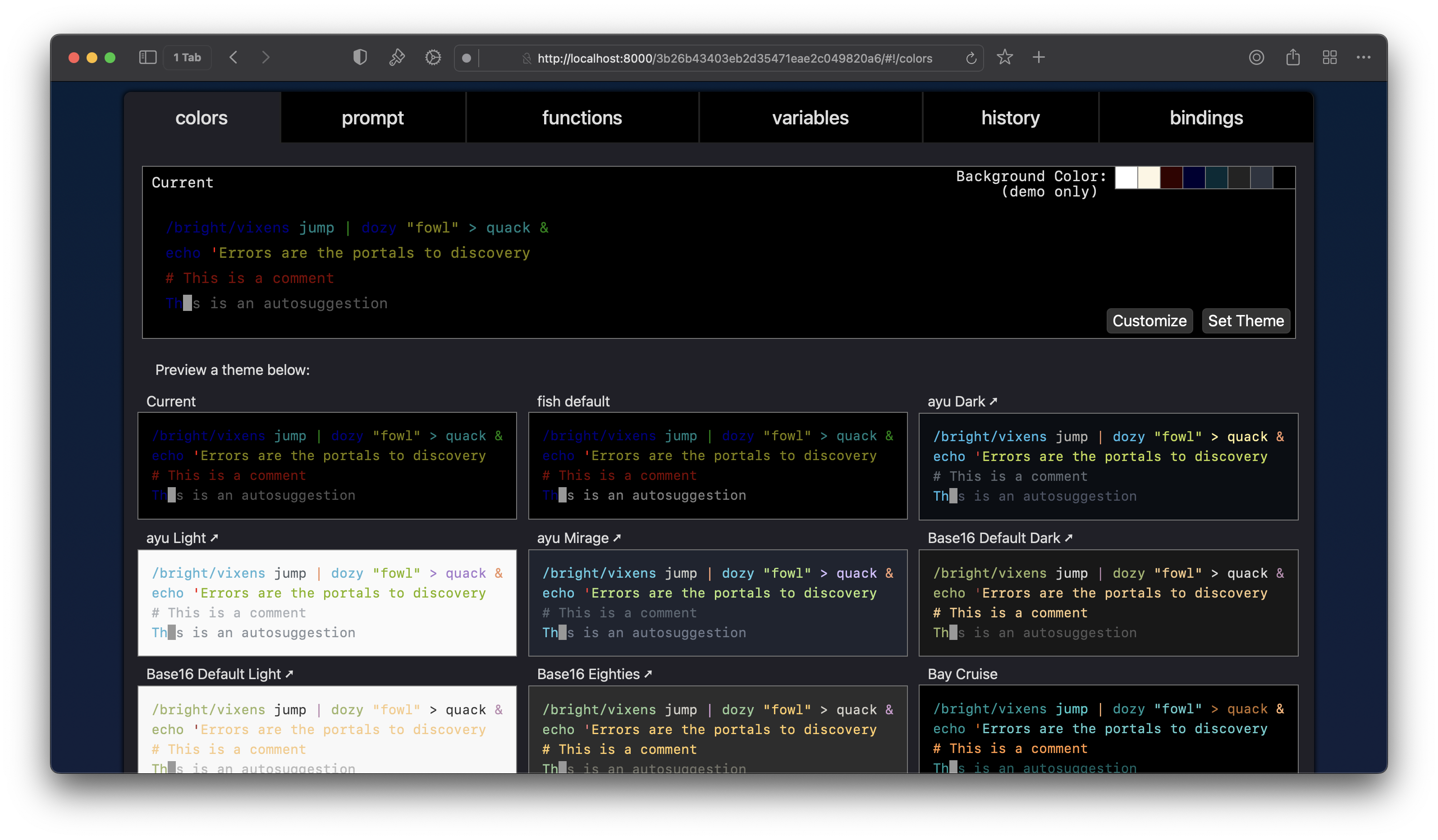Click the Bay Cruise theme title

[x=962, y=674]
